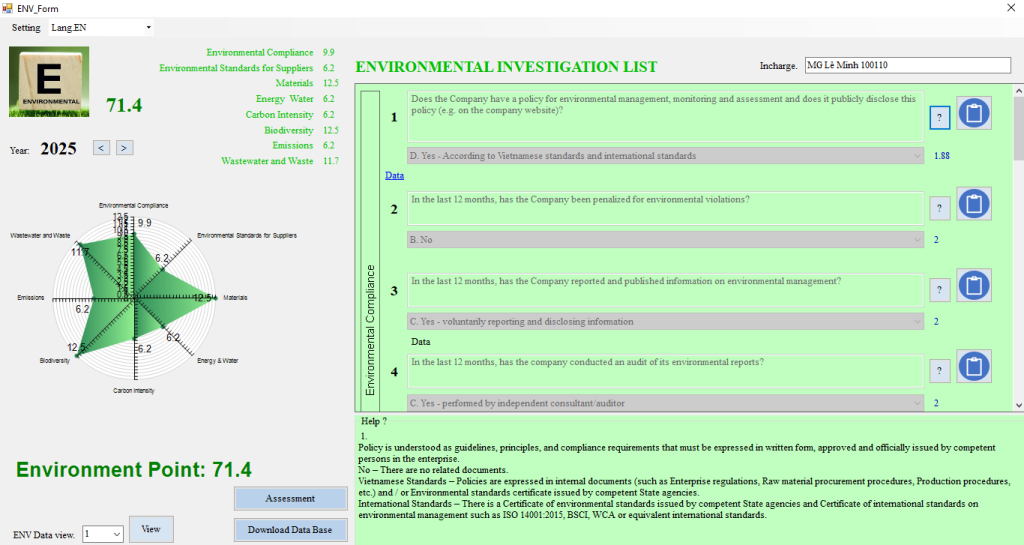Click question 3 text about reported information
Viewport: 1024px width, 545px height.
pyautogui.click(x=665, y=290)
